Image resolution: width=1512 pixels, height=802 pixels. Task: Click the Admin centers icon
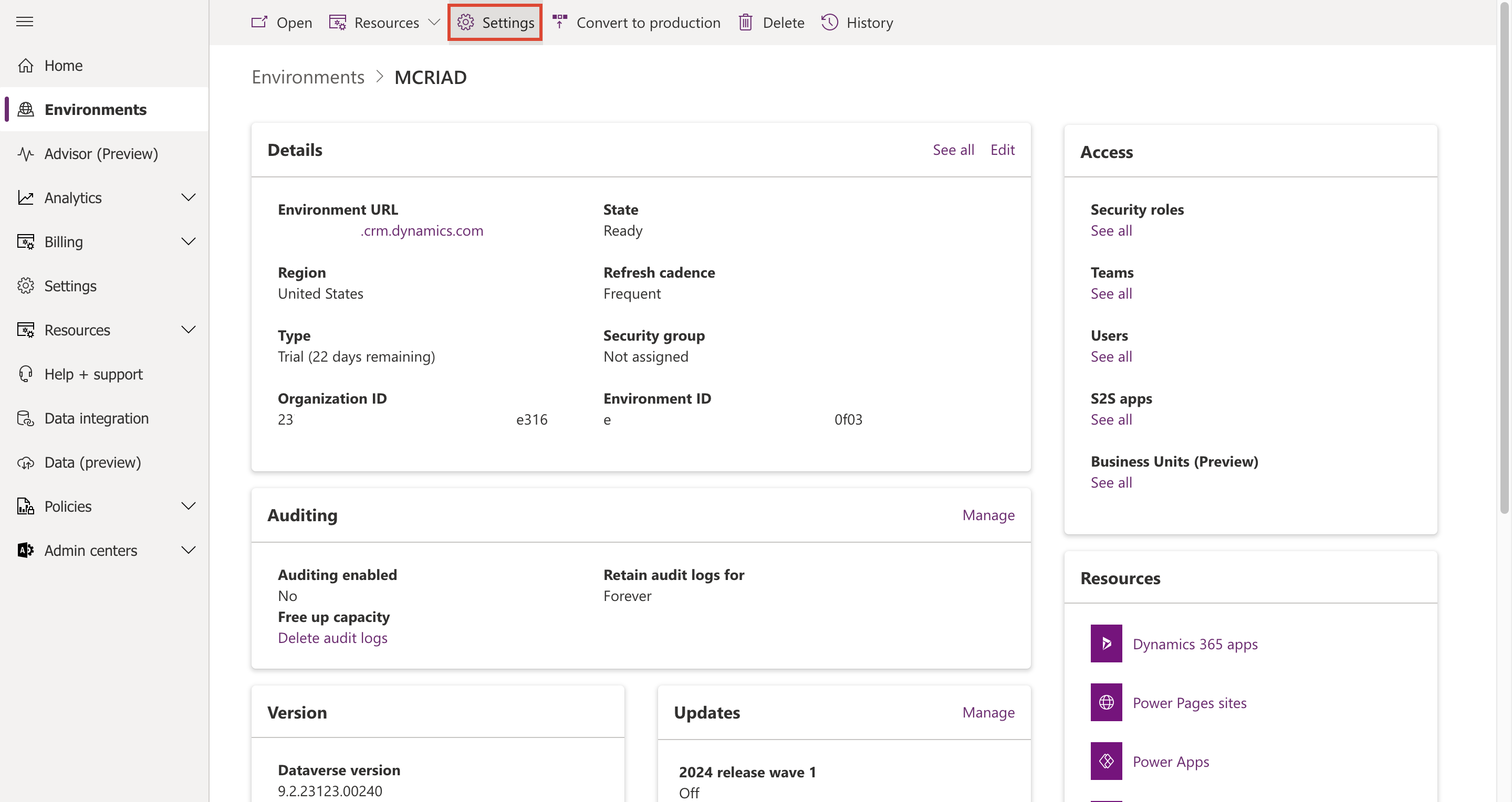pos(25,550)
